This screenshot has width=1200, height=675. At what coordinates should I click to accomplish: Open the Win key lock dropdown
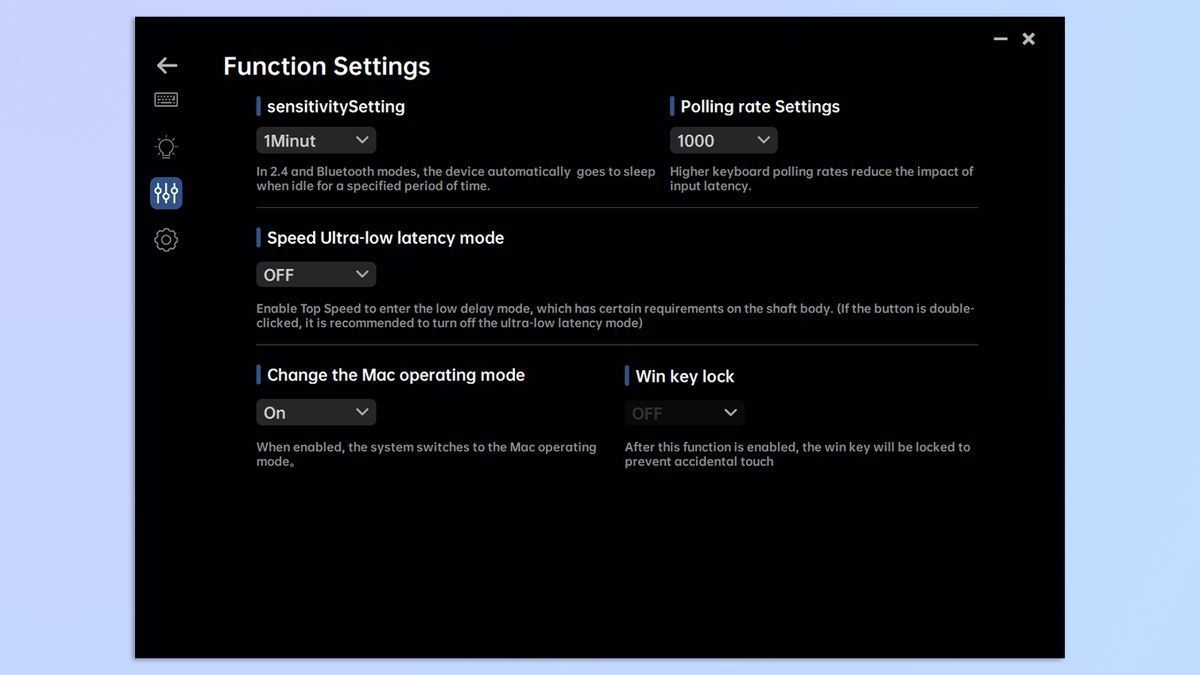pos(685,413)
